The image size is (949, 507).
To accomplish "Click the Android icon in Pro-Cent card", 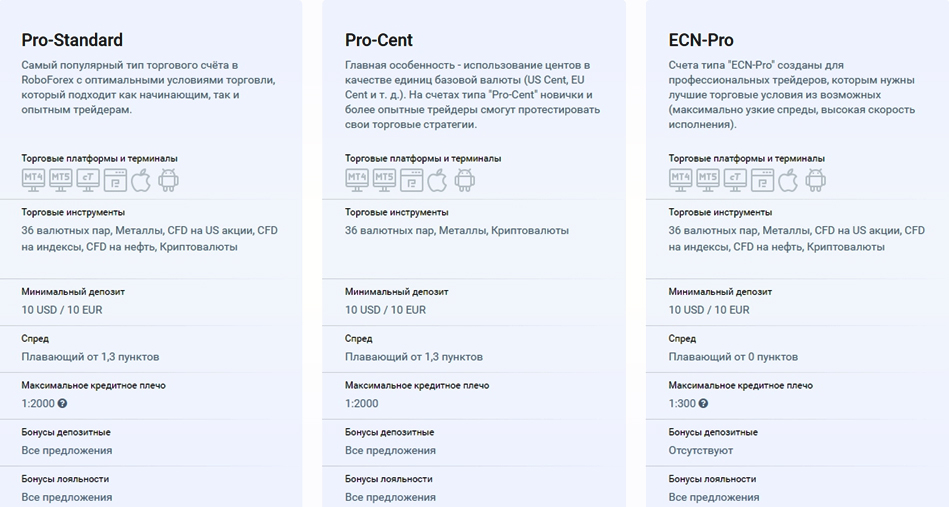I will (x=465, y=180).
